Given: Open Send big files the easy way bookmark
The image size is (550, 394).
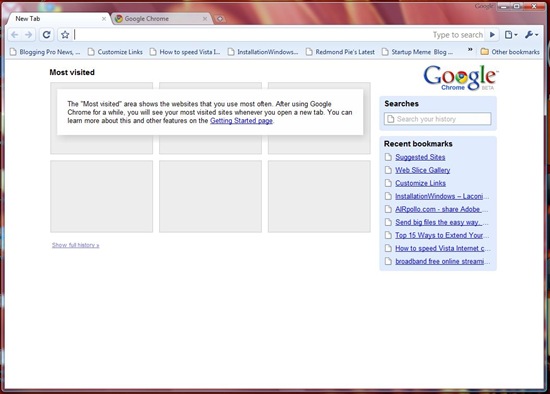Looking at the screenshot, I should coord(442,222).
